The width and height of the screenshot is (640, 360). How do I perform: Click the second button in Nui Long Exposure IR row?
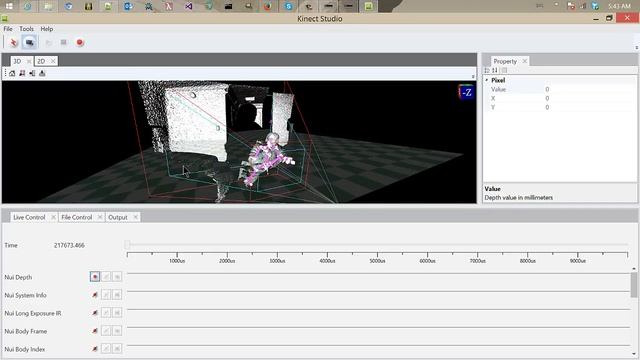tap(106, 313)
